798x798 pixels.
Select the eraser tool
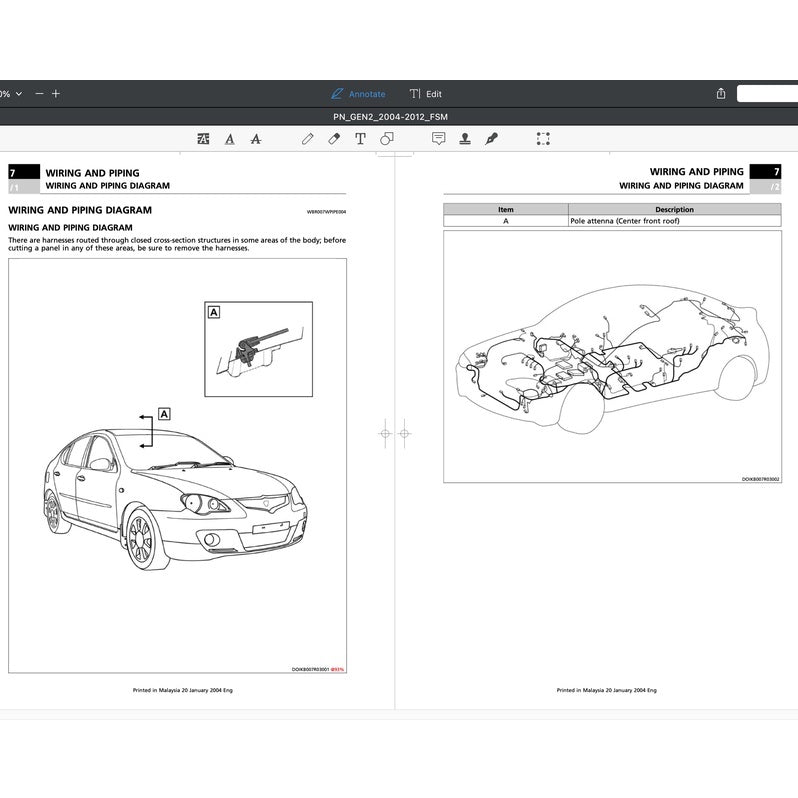click(x=334, y=139)
